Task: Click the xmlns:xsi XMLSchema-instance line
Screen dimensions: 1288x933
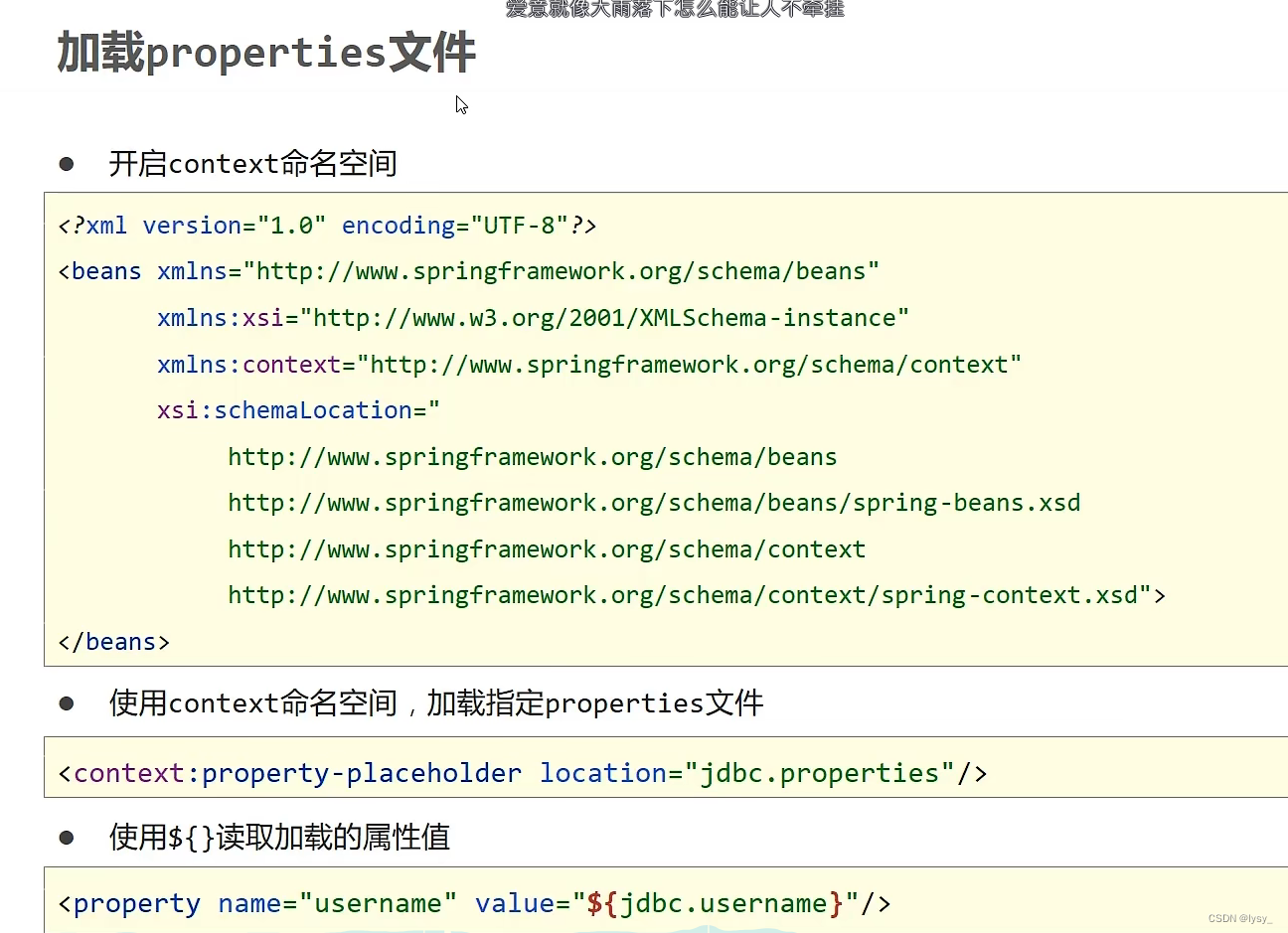Action: coord(533,319)
